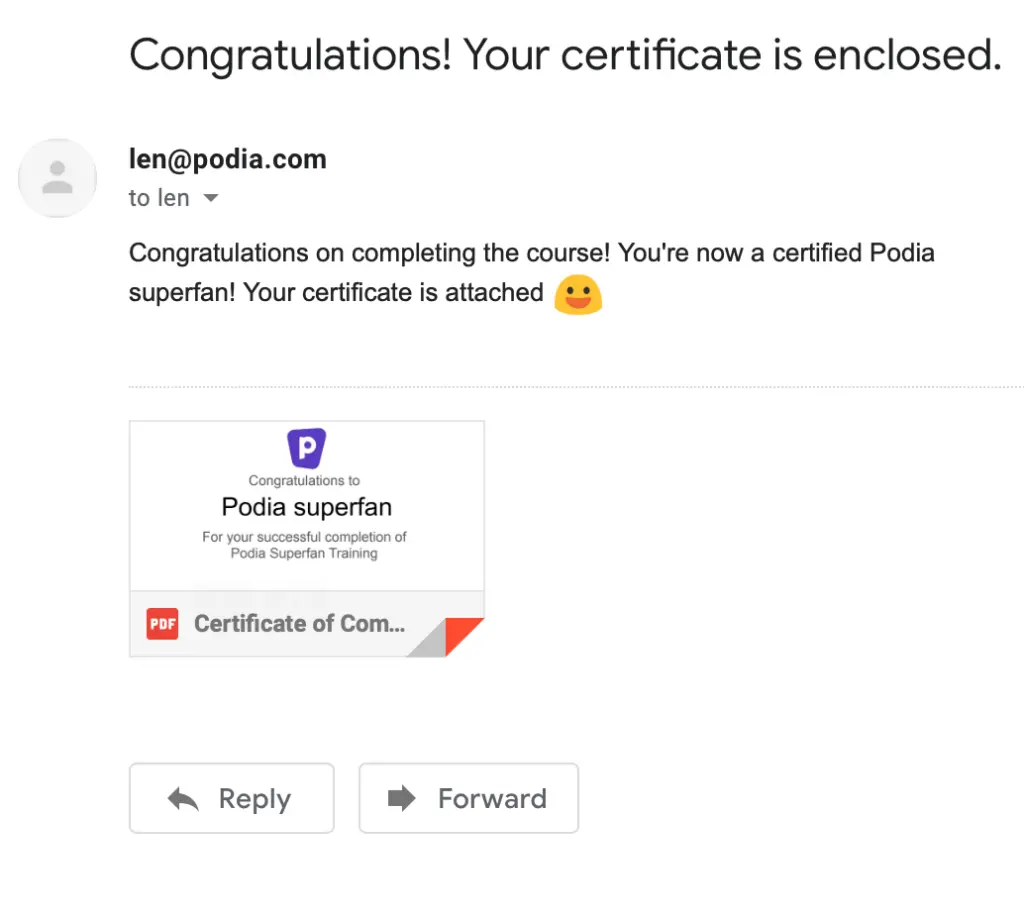The width and height of the screenshot is (1024, 913).
Task: Open the "Certificate of Com..." attachment filename
Action: coord(300,624)
